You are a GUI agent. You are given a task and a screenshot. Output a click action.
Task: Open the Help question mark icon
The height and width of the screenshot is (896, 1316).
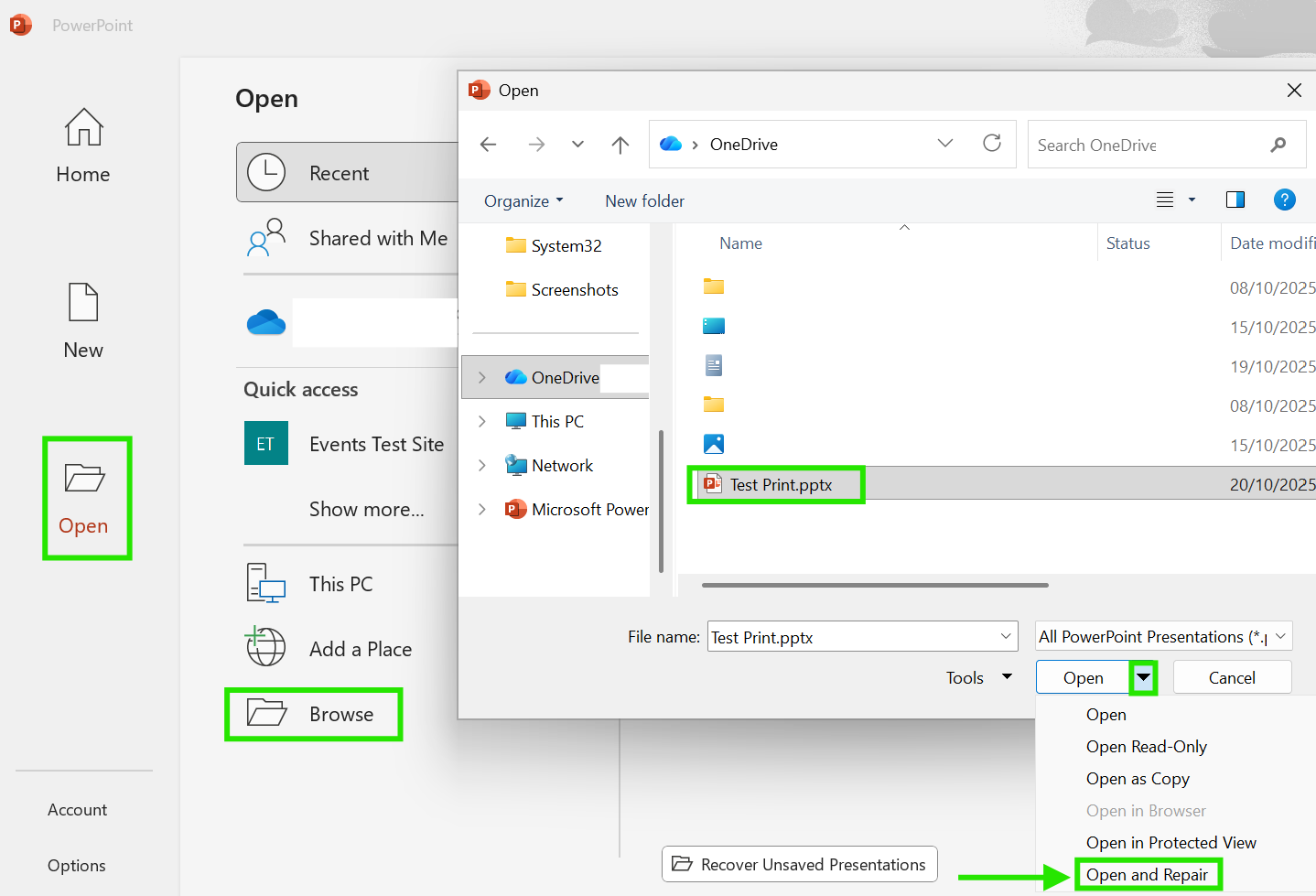tap(1285, 200)
